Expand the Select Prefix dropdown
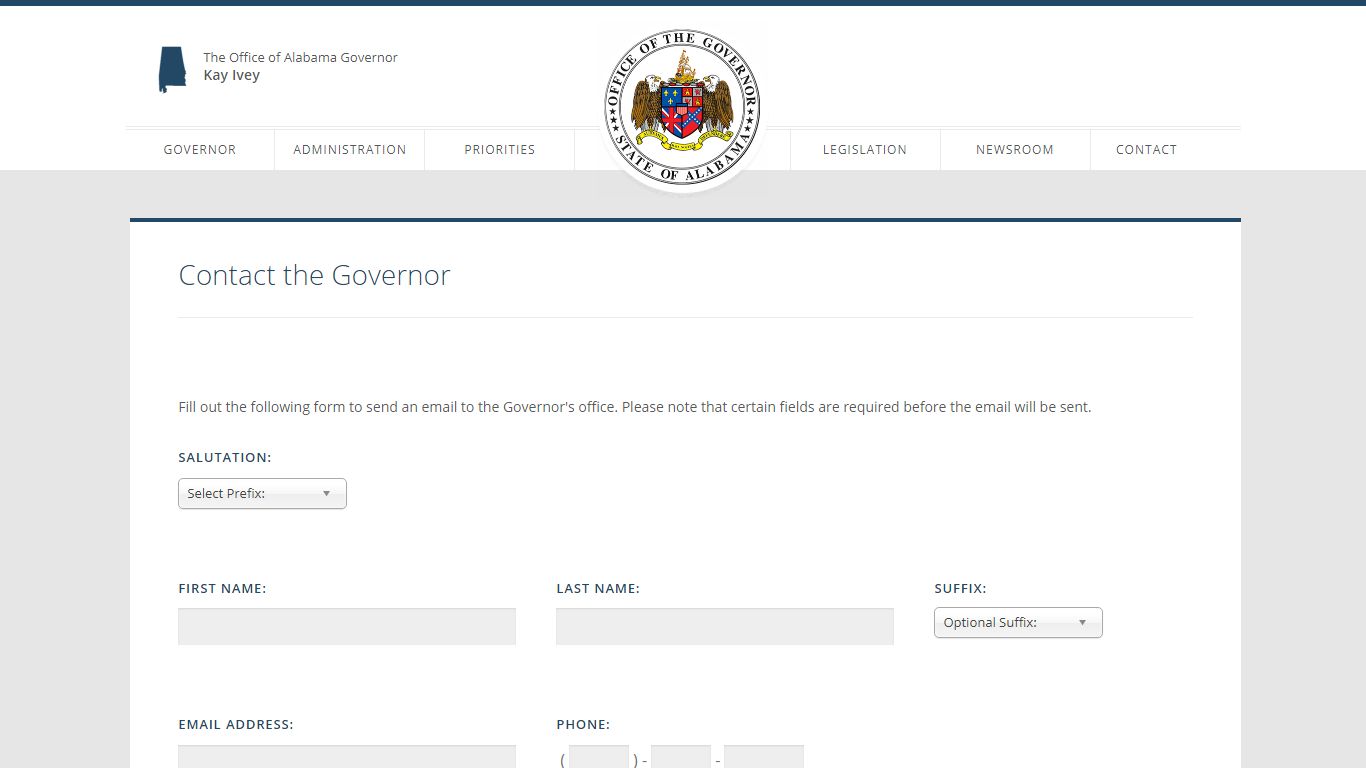The width and height of the screenshot is (1366, 768). pyautogui.click(x=262, y=494)
